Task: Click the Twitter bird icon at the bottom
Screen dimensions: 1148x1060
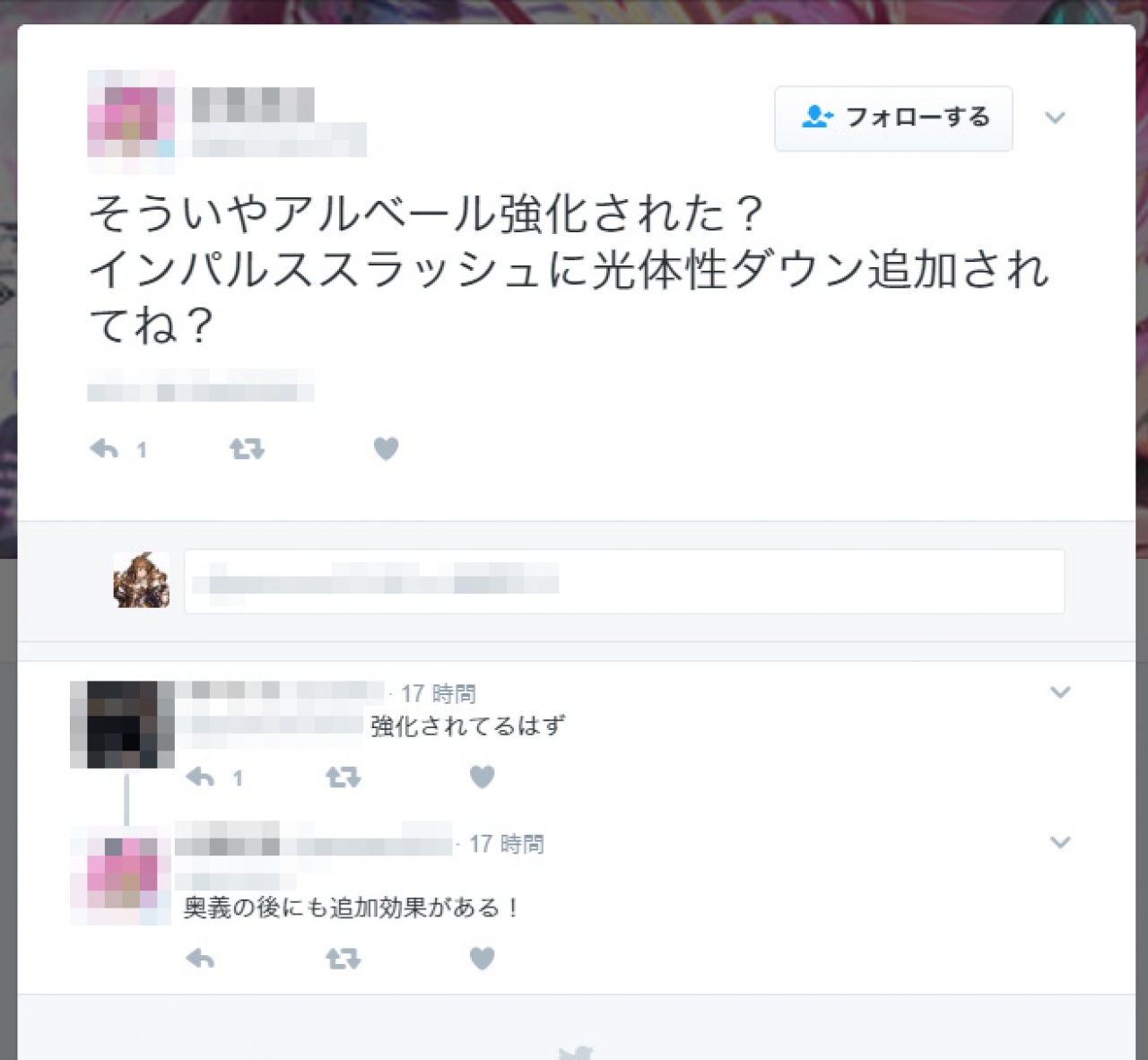Action: (576, 1052)
